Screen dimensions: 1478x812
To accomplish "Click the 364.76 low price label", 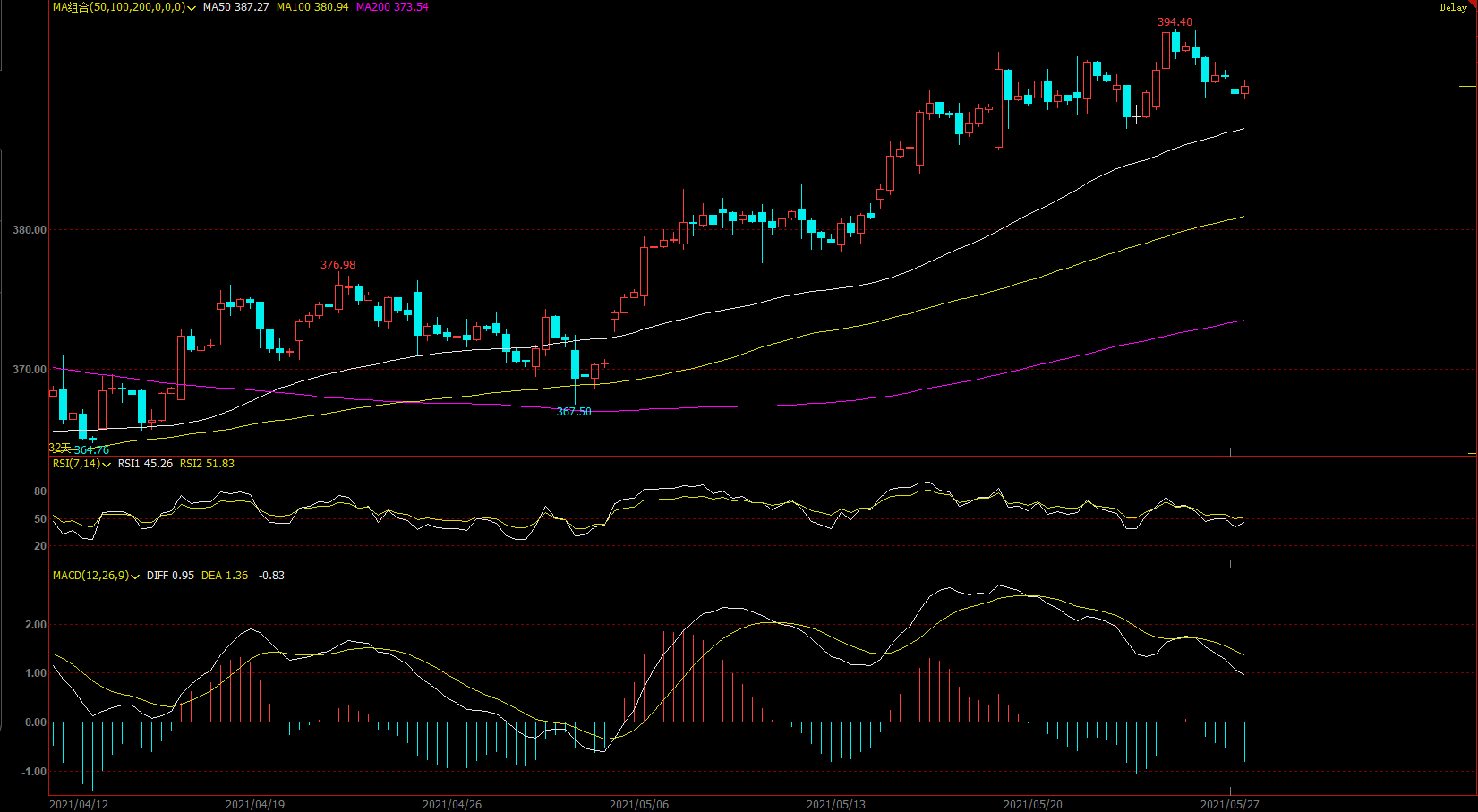I will [x=91, y=450].
